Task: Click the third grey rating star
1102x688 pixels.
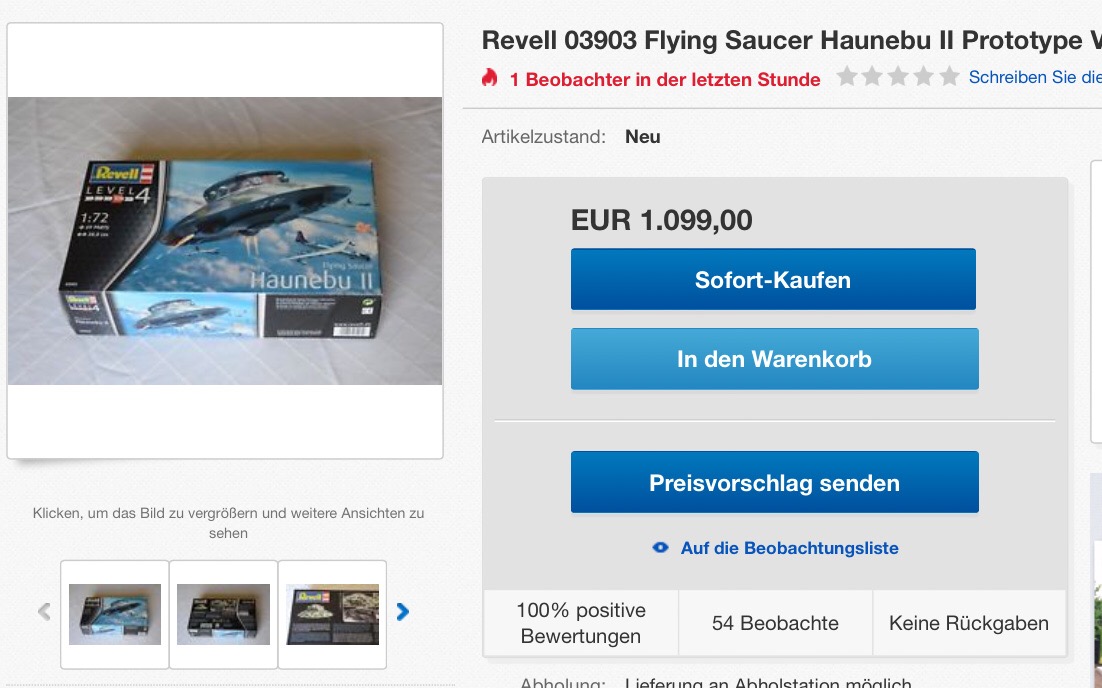Action: 898,76
